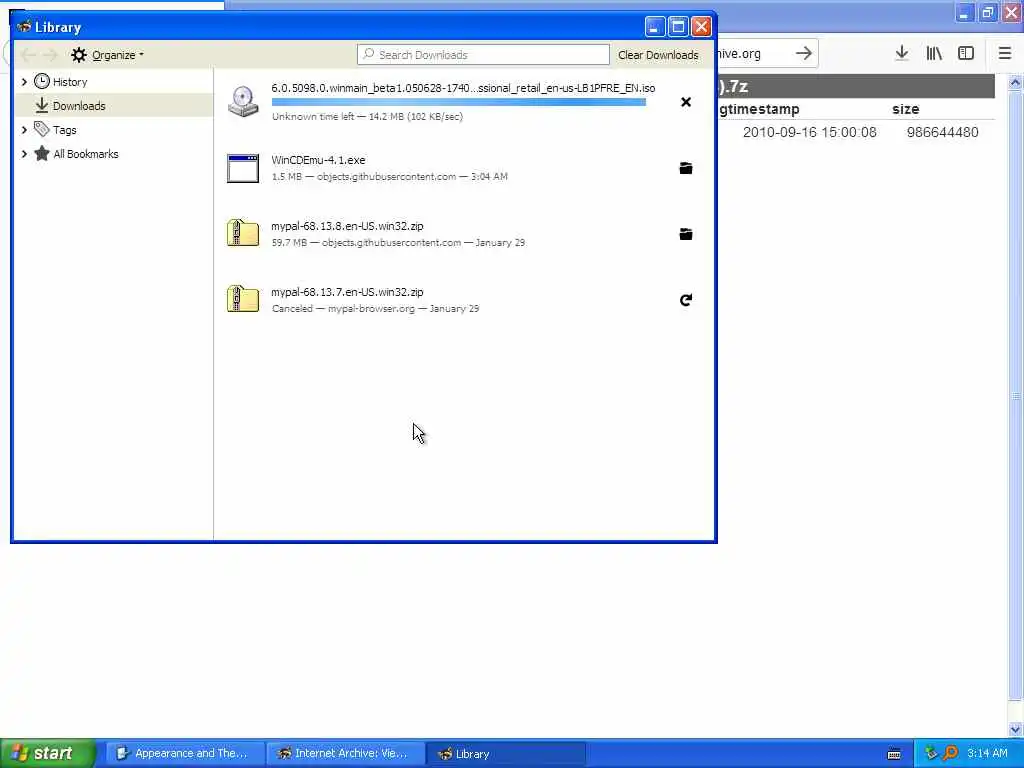Expand the Tags tree node
This screenshot has width=1024, height=768.
pyautogui.click(x=24, y=130)
